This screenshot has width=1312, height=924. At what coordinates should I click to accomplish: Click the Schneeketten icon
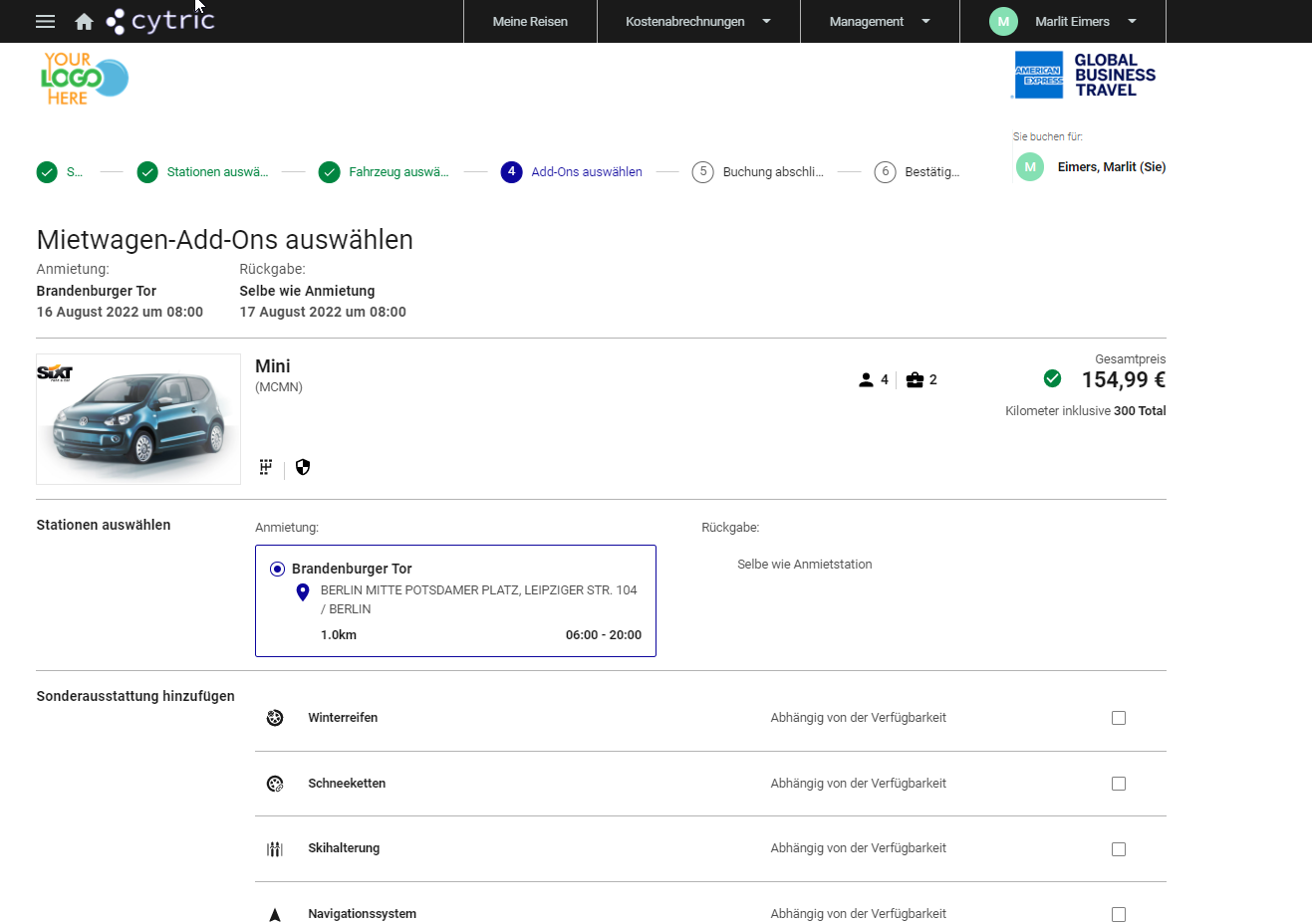pos(275,784)
